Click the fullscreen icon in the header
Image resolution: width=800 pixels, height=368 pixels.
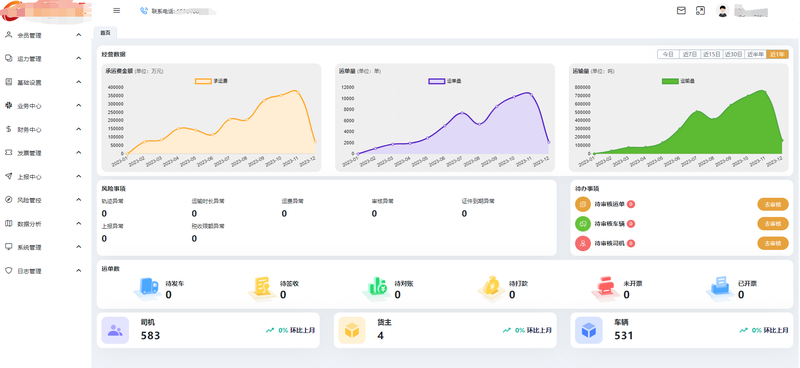click(x=701, y=11)
